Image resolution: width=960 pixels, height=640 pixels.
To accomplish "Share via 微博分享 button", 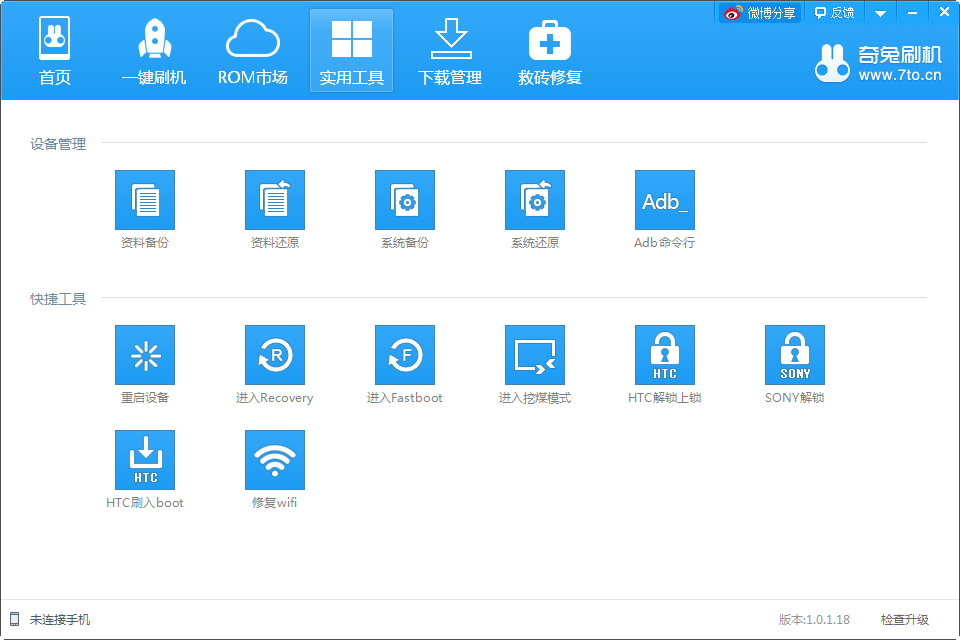I will click(760, 13).
